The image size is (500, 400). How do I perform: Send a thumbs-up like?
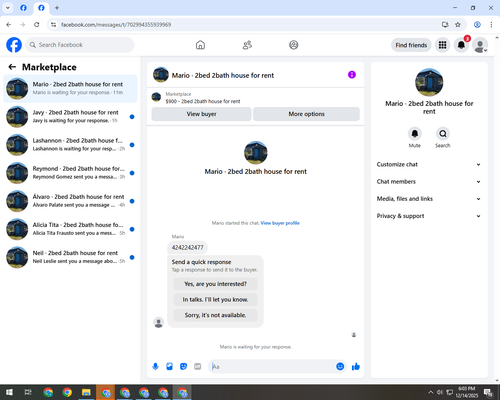tap(356, 367)
